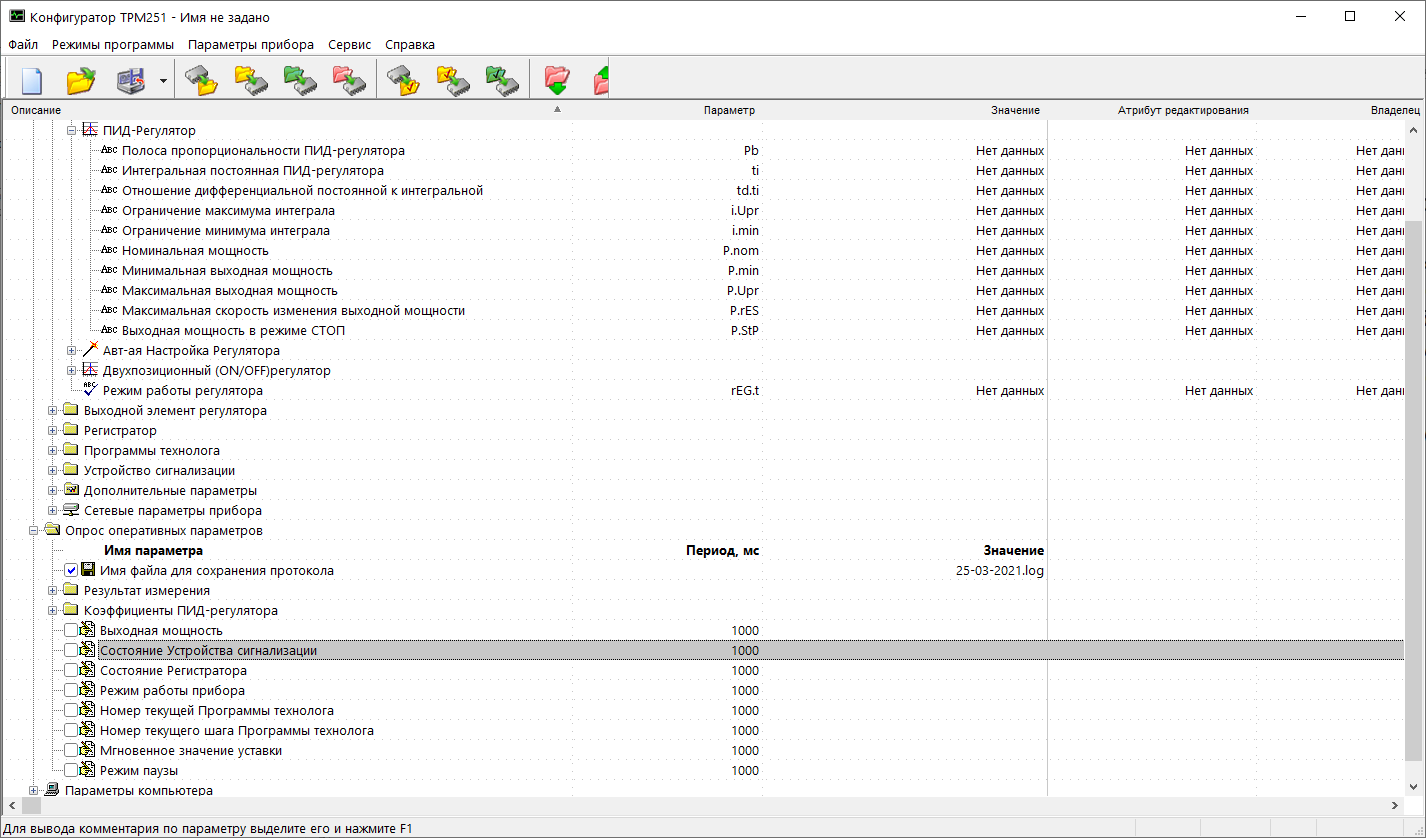Click the parameter icon beside Режим паузы
Viewport: 1426px width, 838px height.
click(x=88, y=771)
